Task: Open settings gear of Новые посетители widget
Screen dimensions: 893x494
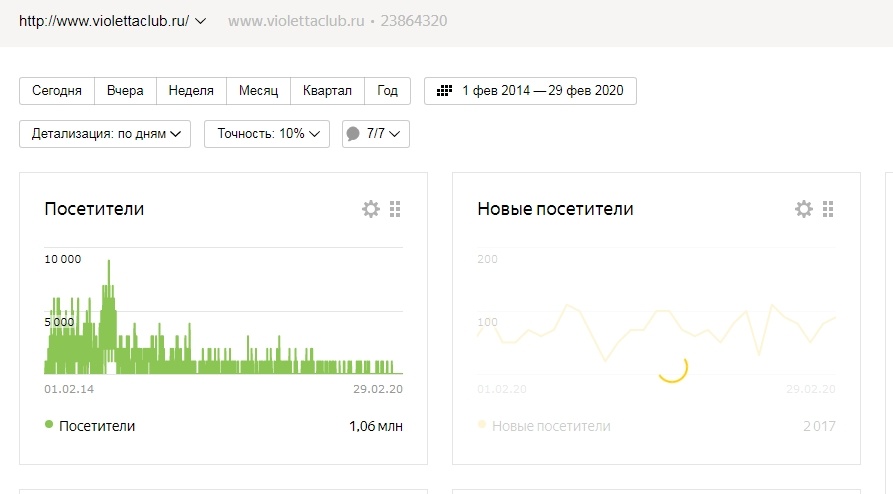Action: coord(804,209)
